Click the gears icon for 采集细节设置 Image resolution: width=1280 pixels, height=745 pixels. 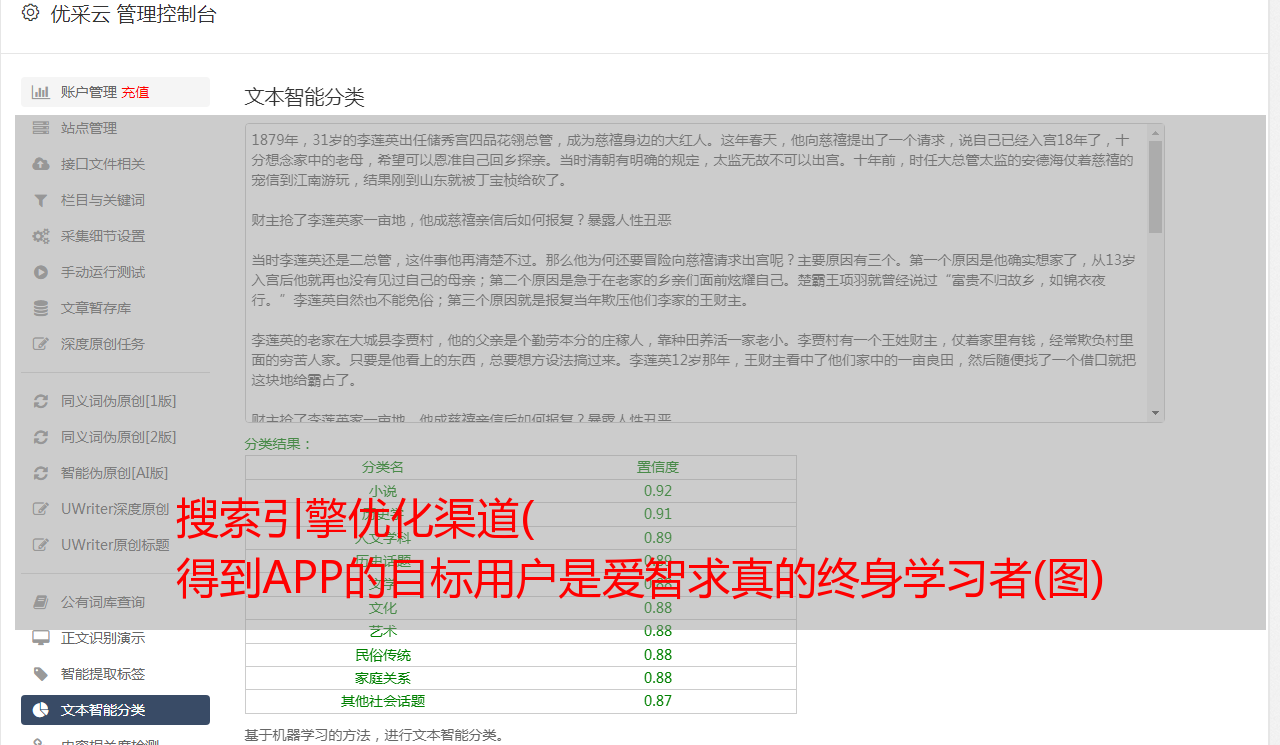click(x=40, y=236)
